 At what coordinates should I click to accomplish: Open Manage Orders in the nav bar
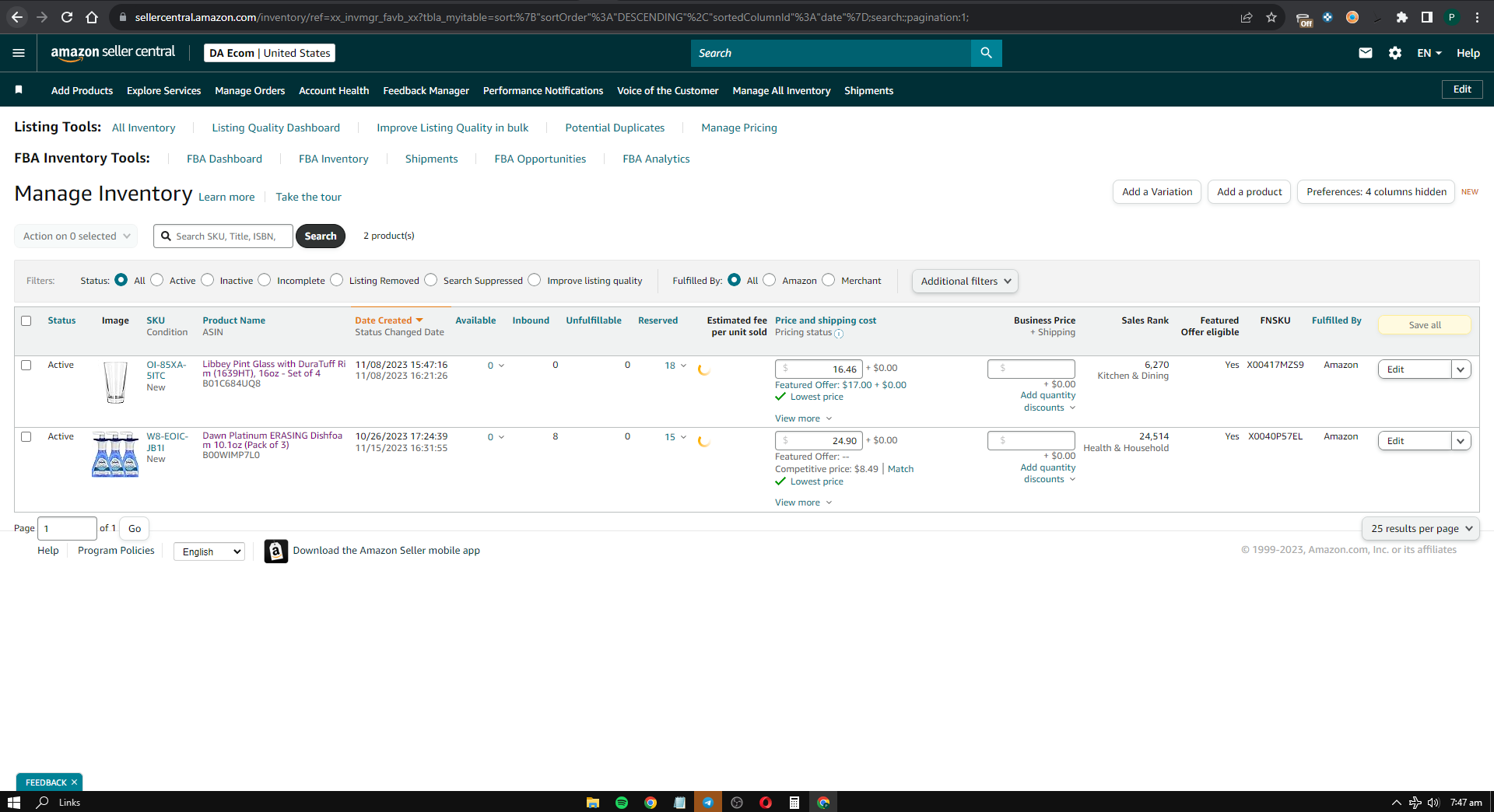tap(250, 91)
